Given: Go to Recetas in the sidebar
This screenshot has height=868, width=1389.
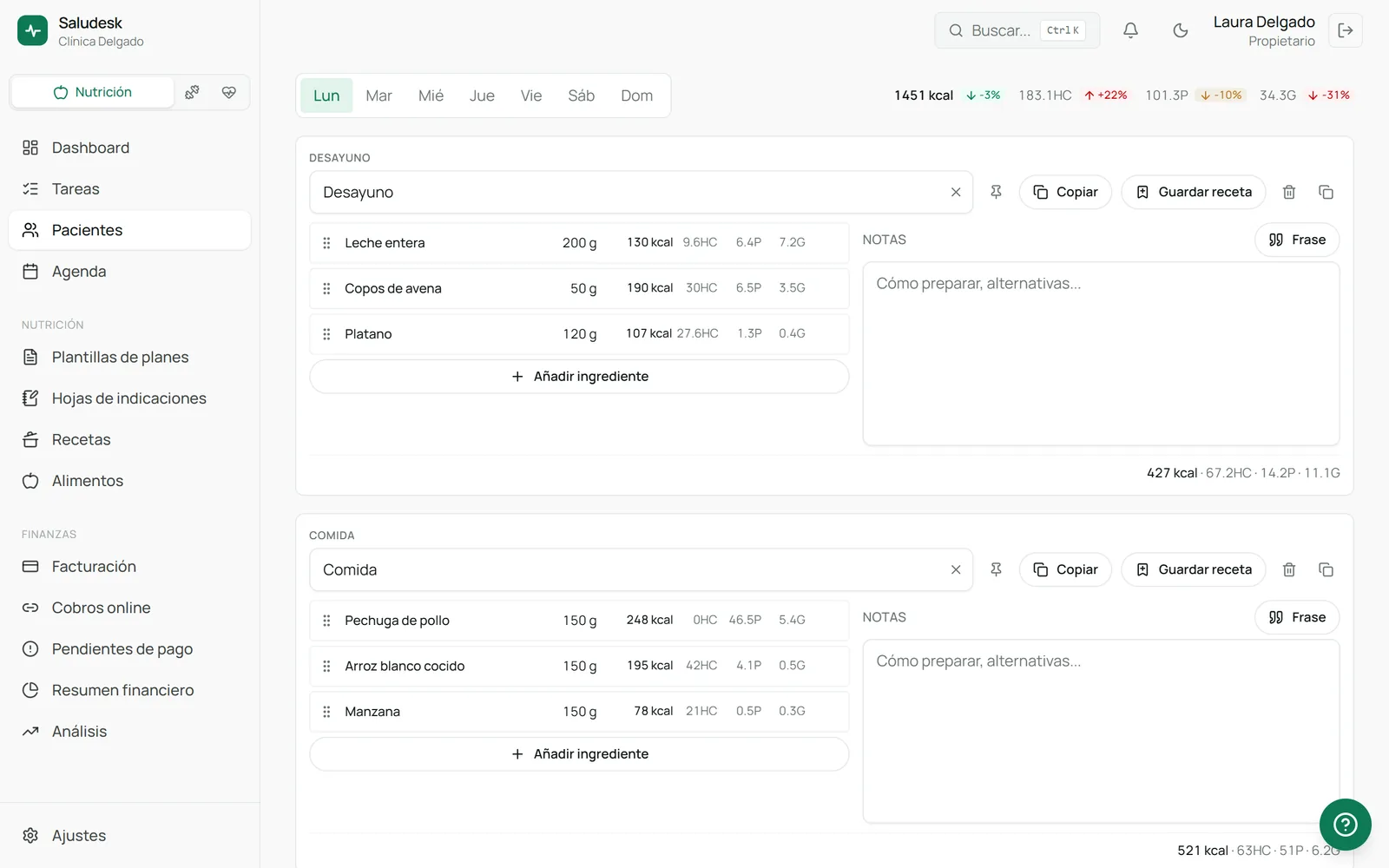Looking at the screenshot, I should [x=129, y=439].
